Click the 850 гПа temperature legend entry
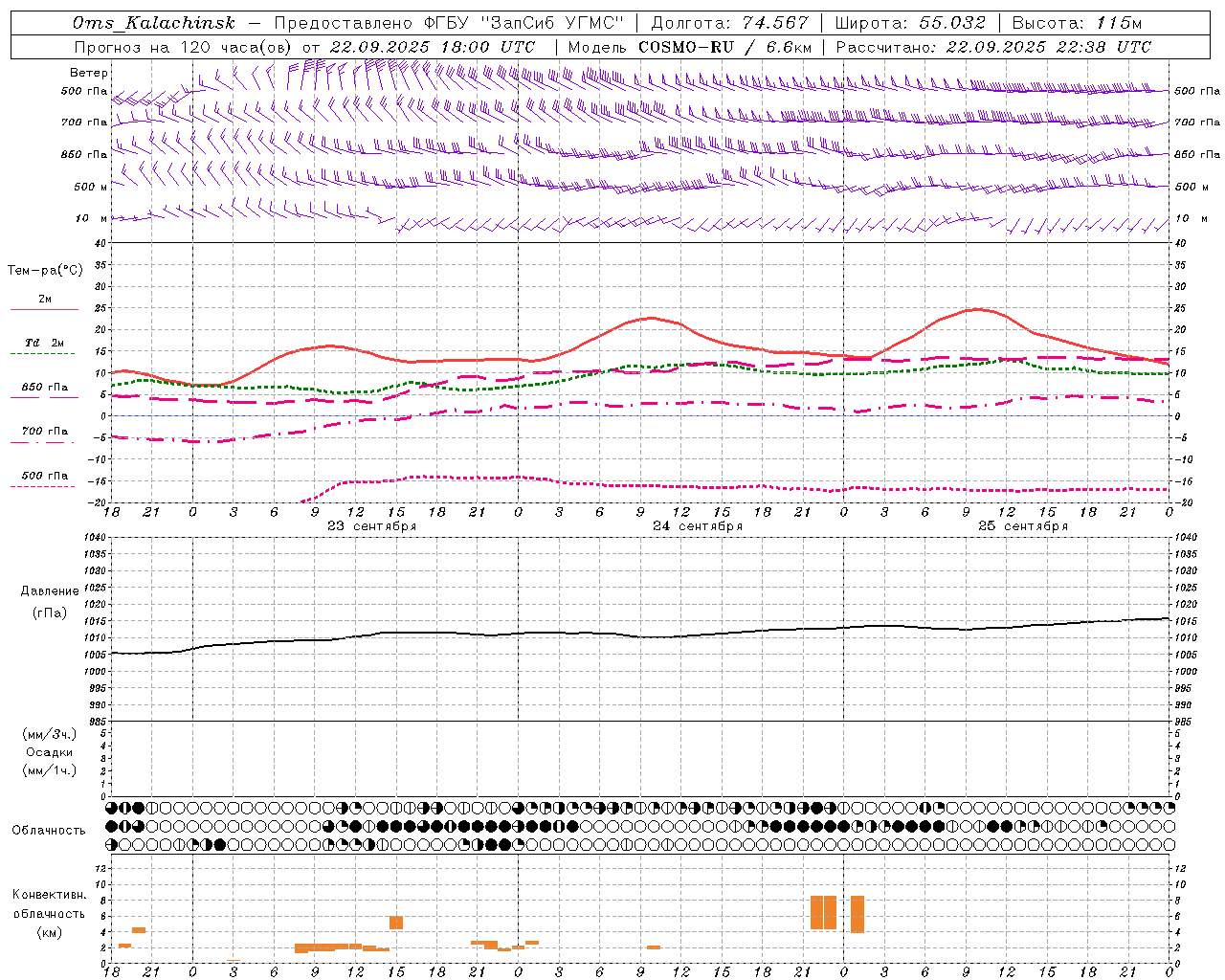The image size is (1225, 980). click(x=45, y=388)
